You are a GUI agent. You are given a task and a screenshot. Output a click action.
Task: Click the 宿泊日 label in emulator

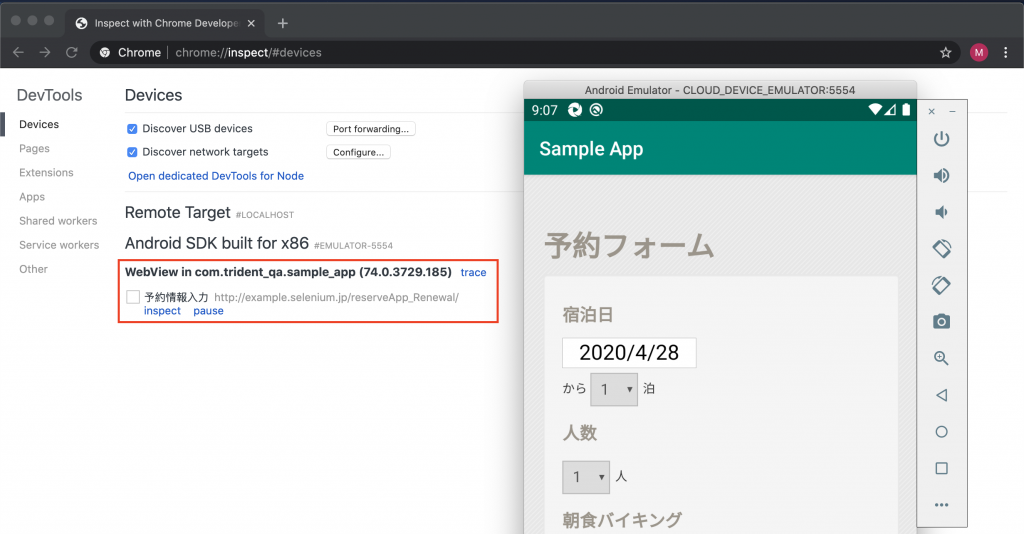tap(588, 315)
